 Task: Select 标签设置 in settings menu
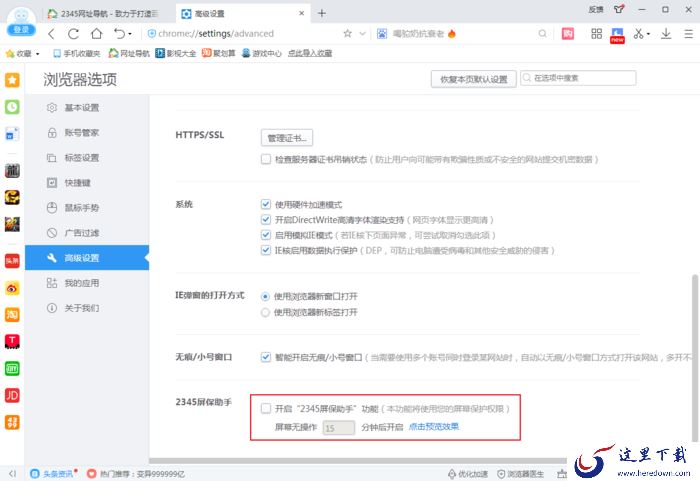point(87,158)
